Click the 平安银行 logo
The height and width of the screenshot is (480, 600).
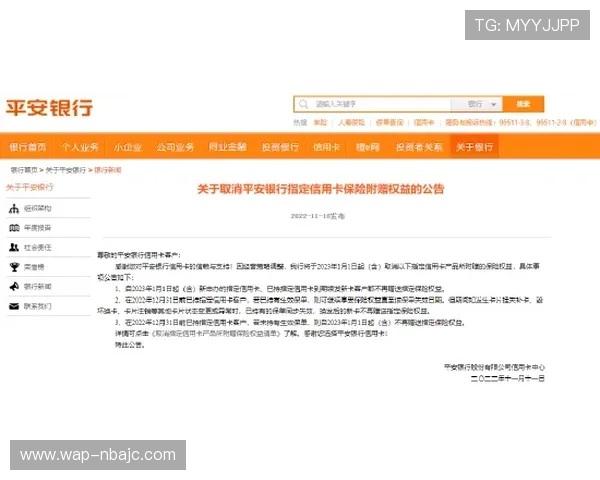(x=49, y=108)
